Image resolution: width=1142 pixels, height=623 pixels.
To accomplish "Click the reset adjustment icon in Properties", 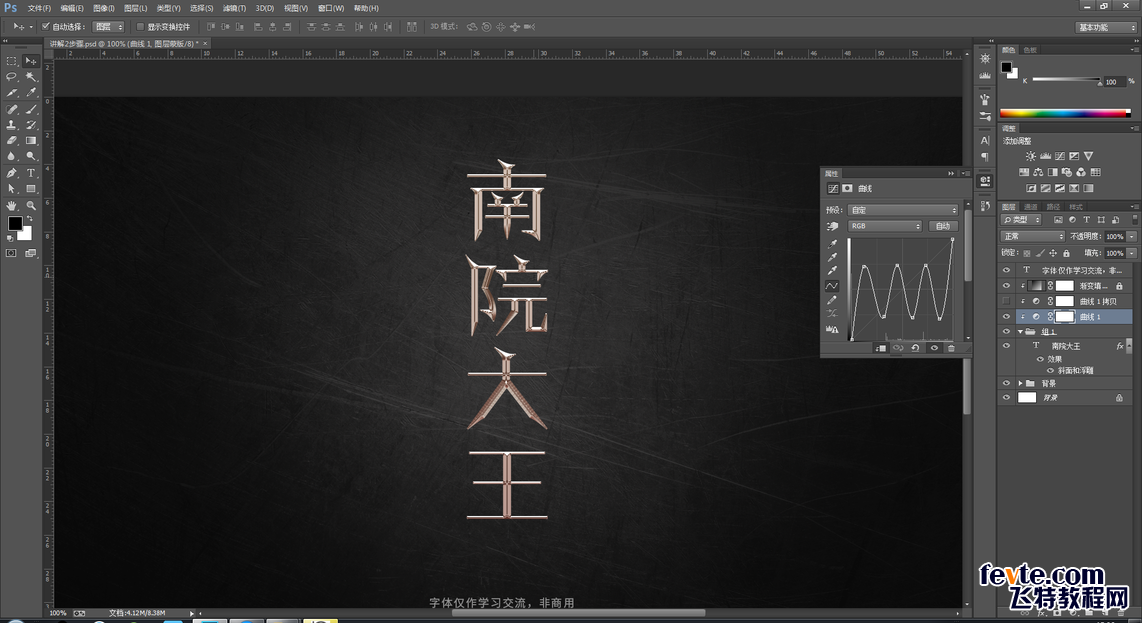I will (915, 348).
